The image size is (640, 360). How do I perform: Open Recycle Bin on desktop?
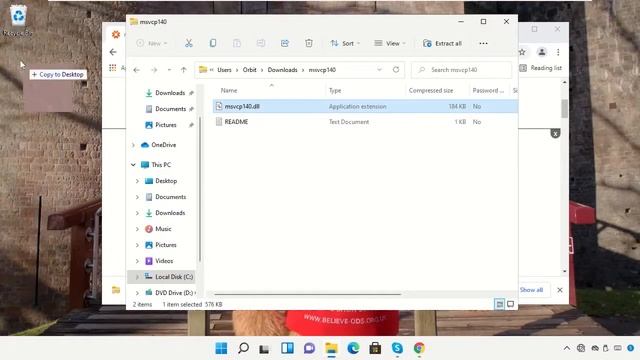click(x=18, y=20)
